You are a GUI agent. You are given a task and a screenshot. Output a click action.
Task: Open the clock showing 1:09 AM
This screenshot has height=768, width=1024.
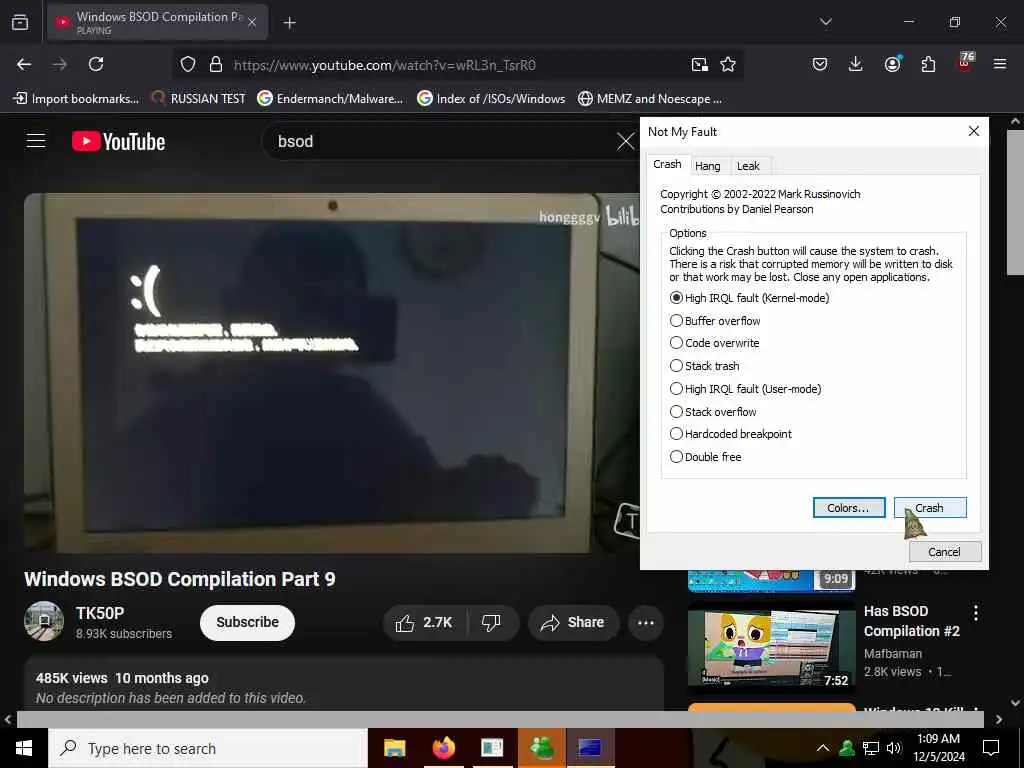click(x=939, y=748)
